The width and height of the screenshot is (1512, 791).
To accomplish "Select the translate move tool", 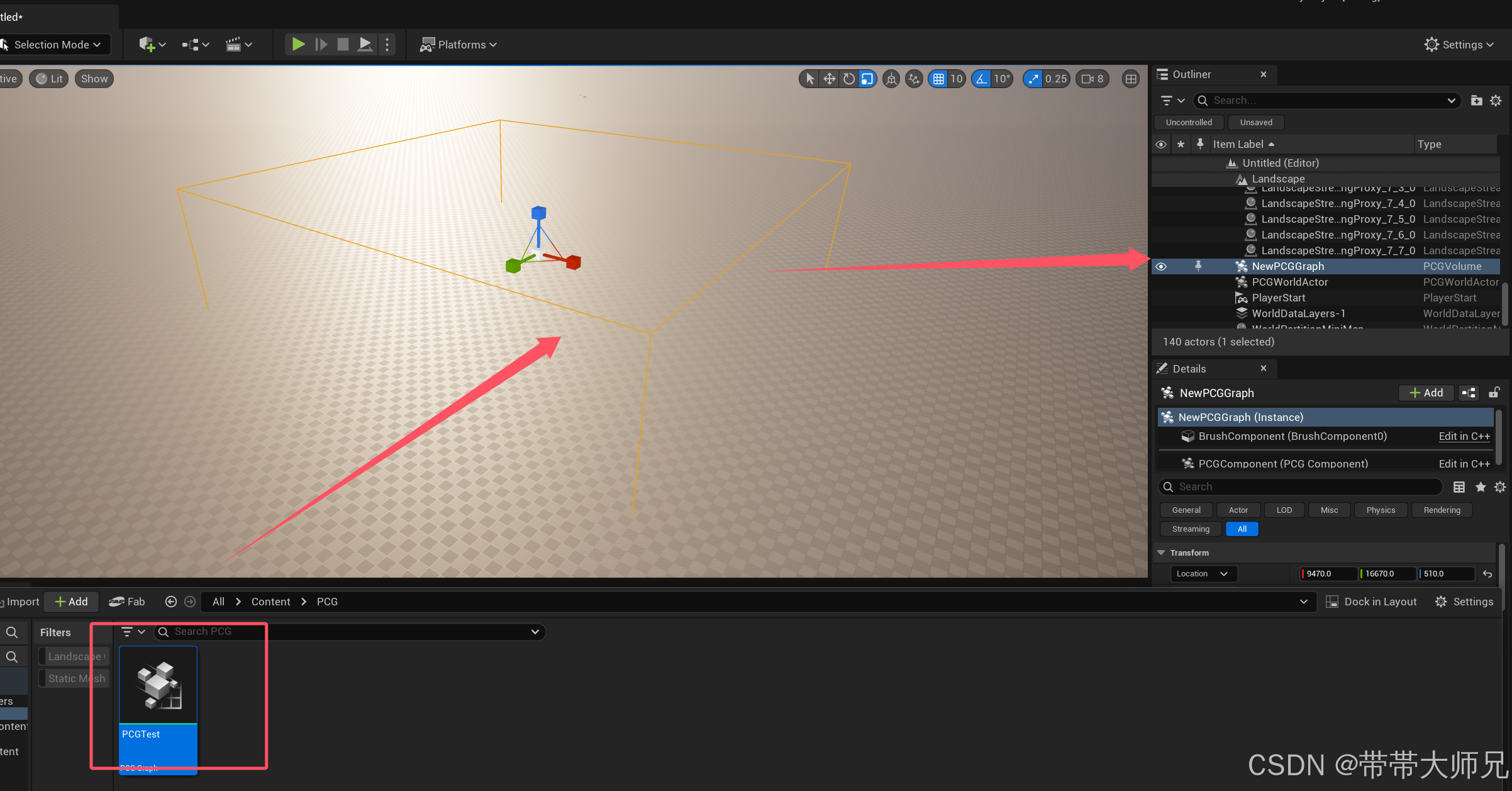I will [829, 79].
